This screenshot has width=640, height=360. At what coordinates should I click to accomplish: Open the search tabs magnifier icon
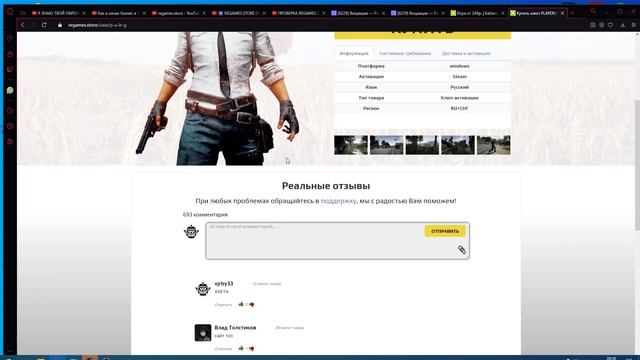[593, 11]
